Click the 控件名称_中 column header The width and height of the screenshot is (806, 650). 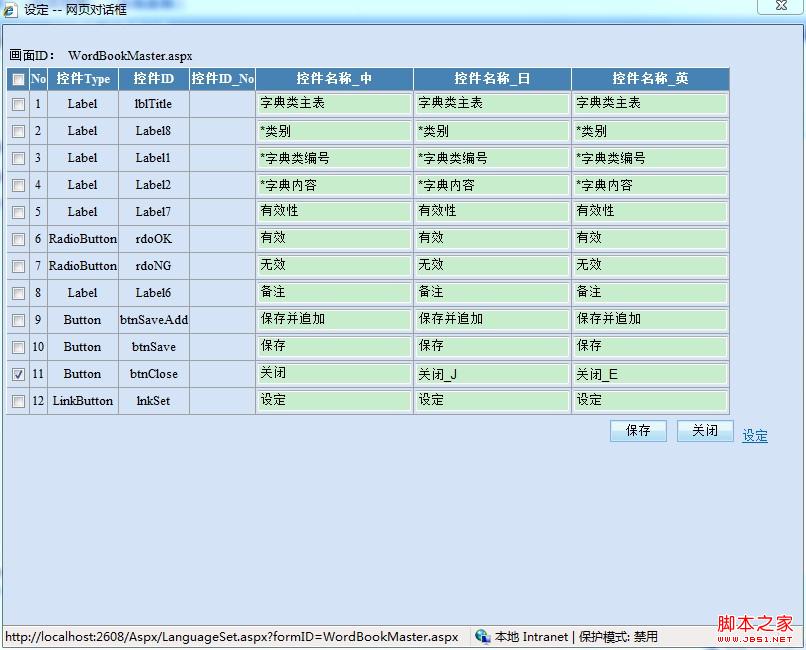[334, 79]
